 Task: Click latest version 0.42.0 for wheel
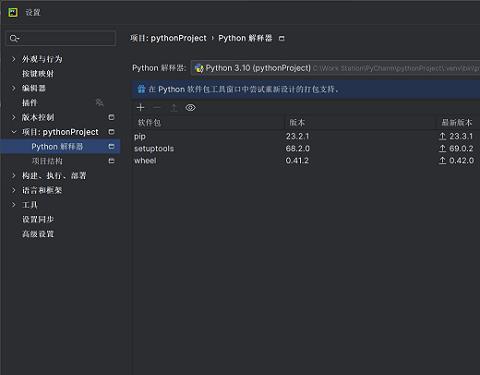pos(461,161)
